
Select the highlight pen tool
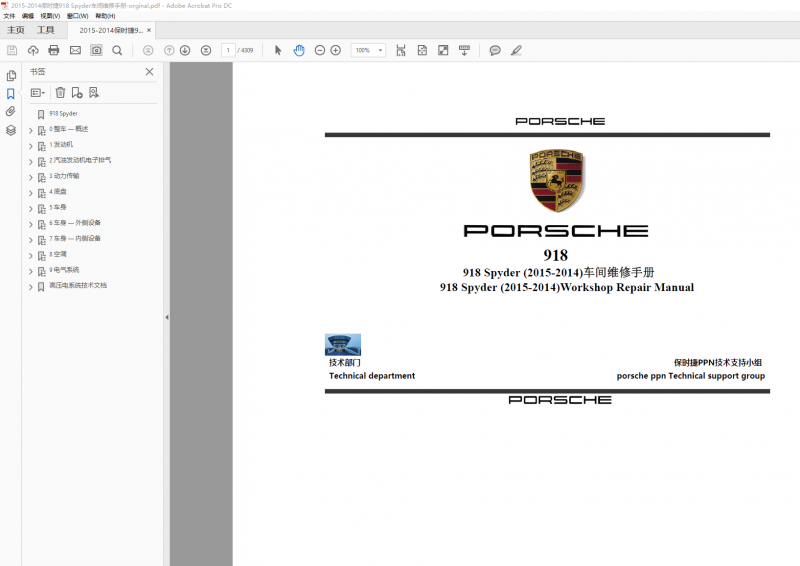coord(516,50)
